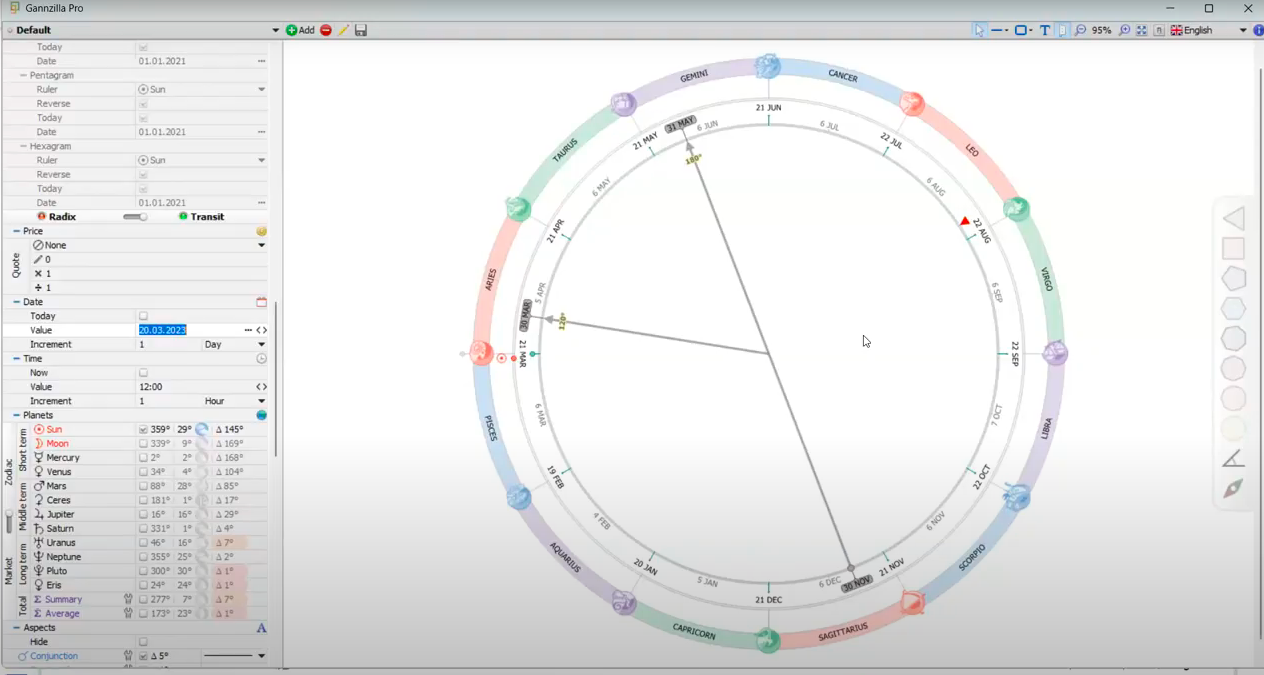Click the green Add button
The height and width of the screenshot is (675, 1264).
point(300,30)
